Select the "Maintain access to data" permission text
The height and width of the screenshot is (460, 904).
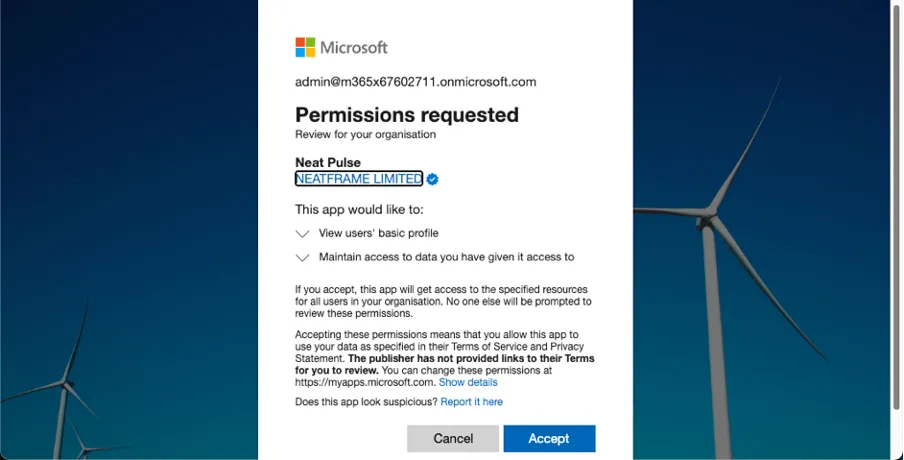pyautogui.click(x=446, y=257)
